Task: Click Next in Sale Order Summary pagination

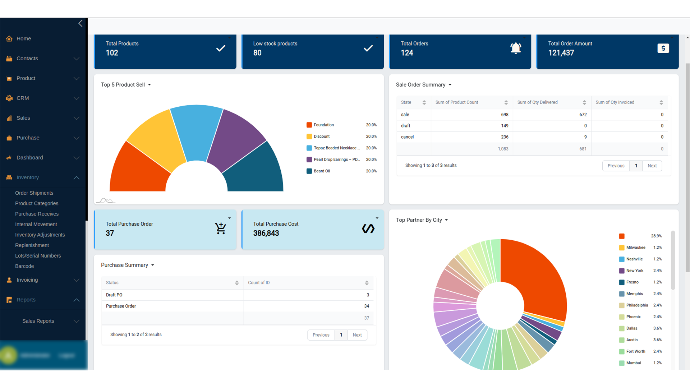Action: tap(652, 166)
